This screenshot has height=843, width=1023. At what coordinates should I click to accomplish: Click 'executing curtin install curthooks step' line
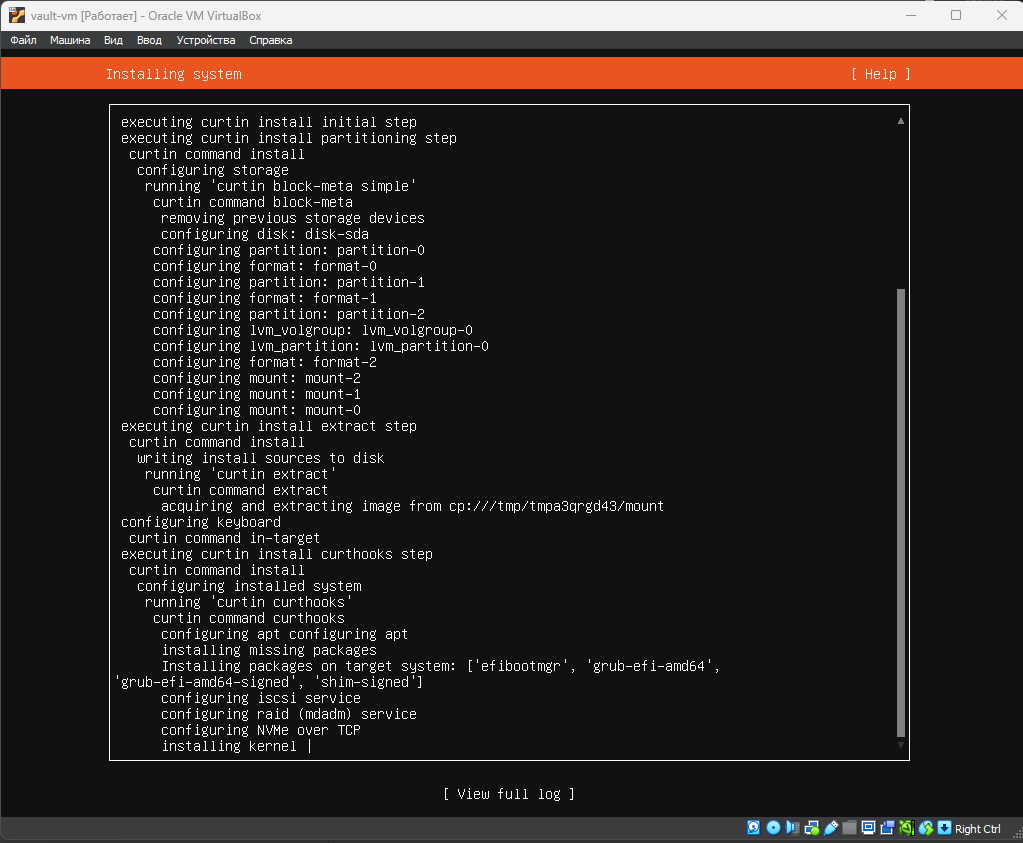pos(277,554)
